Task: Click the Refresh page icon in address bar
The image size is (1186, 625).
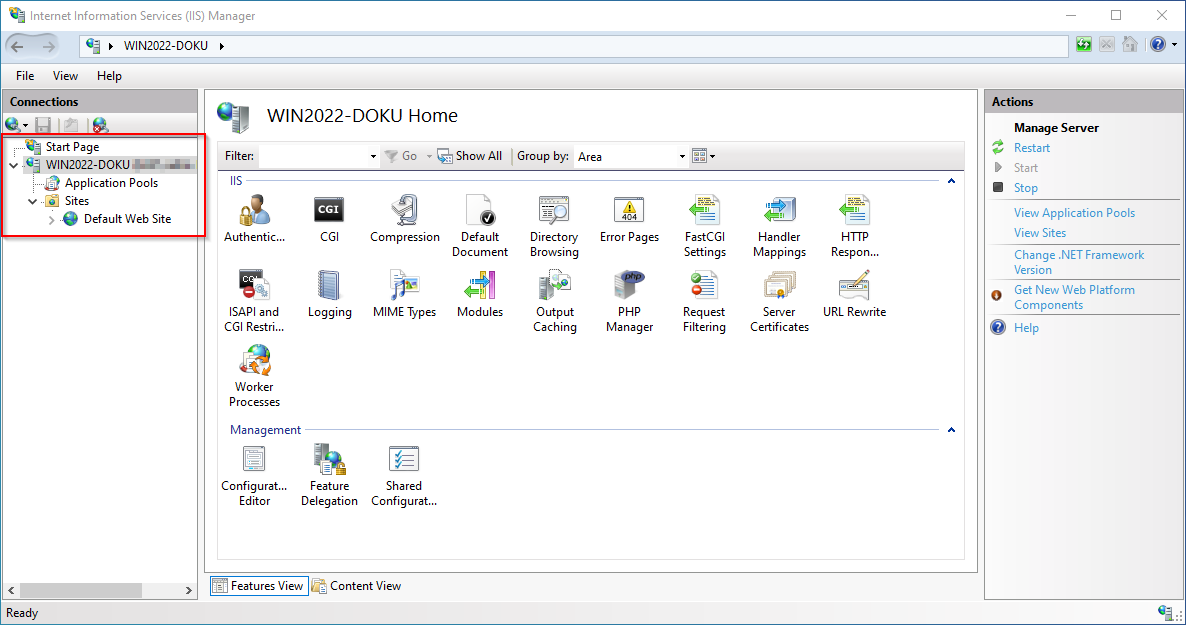Action: click(1084, 45)
